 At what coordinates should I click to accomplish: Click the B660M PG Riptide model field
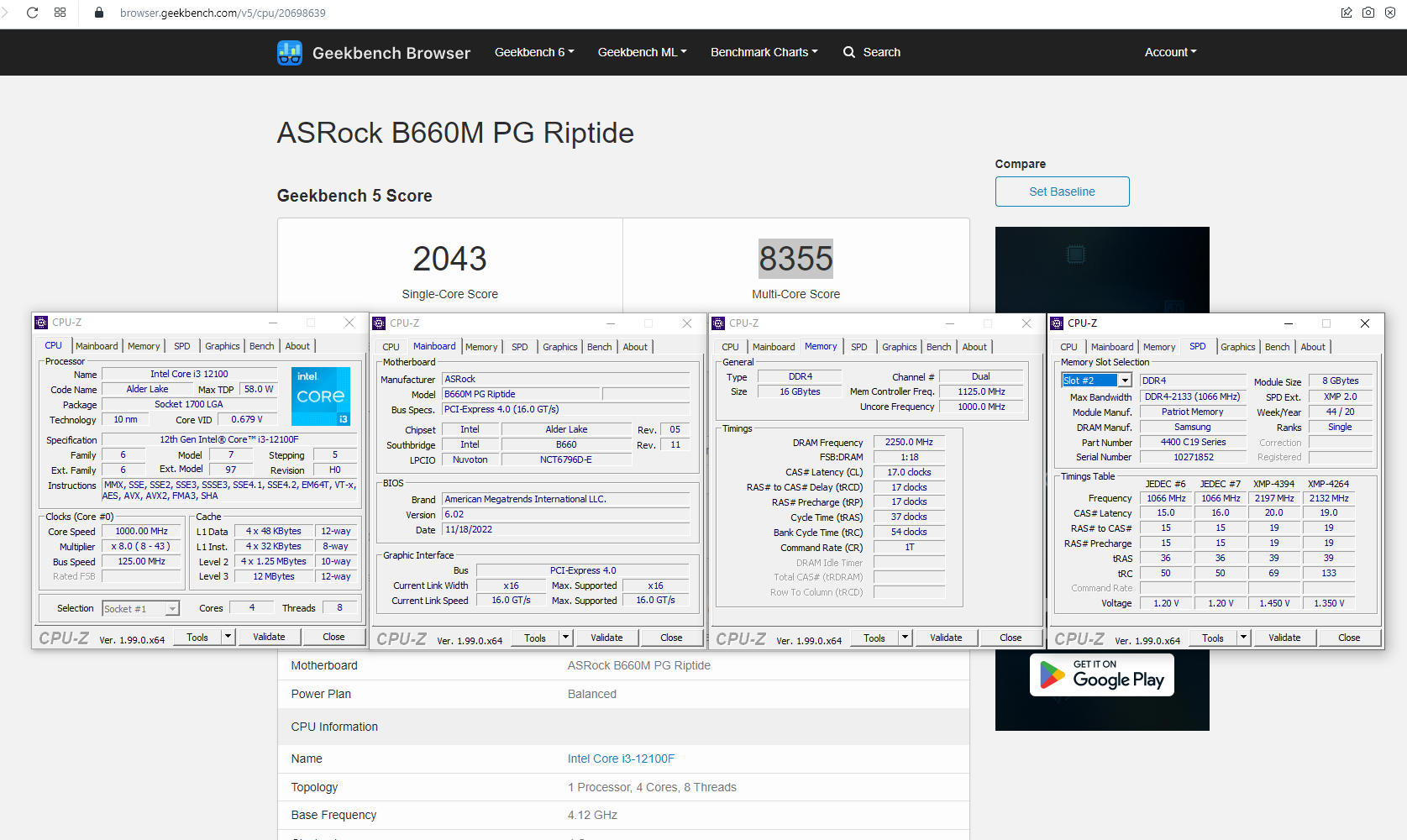click(x=522, y=394)
